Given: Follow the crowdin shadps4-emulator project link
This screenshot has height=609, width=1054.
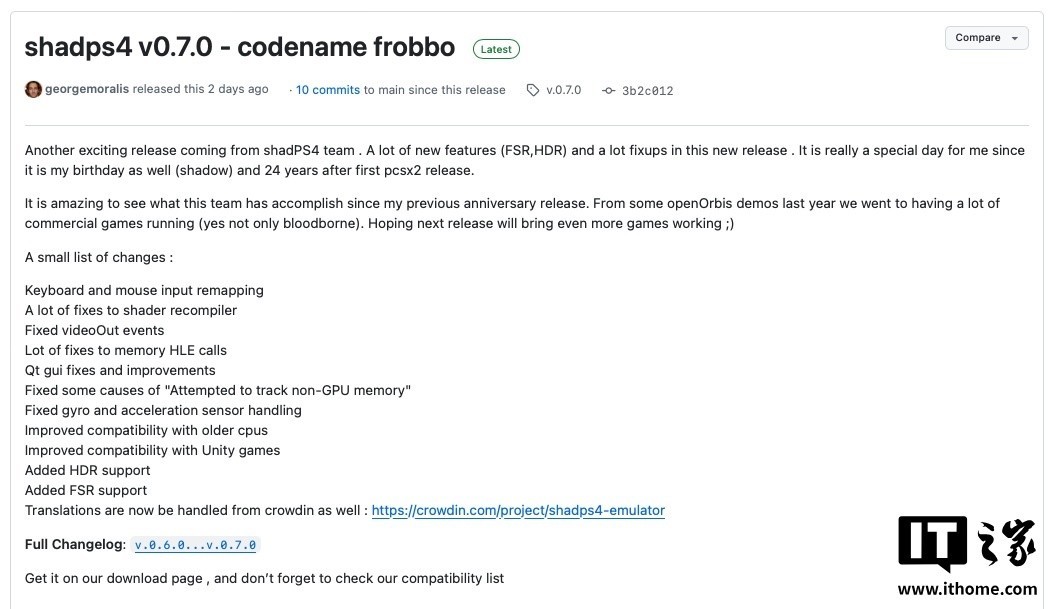Looking at the screenshot, I should pos(518,510).
